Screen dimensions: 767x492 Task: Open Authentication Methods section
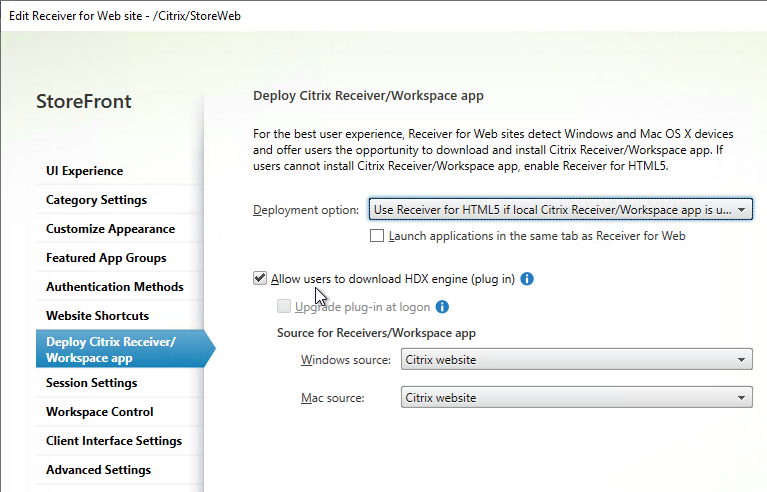pos(120,287)
